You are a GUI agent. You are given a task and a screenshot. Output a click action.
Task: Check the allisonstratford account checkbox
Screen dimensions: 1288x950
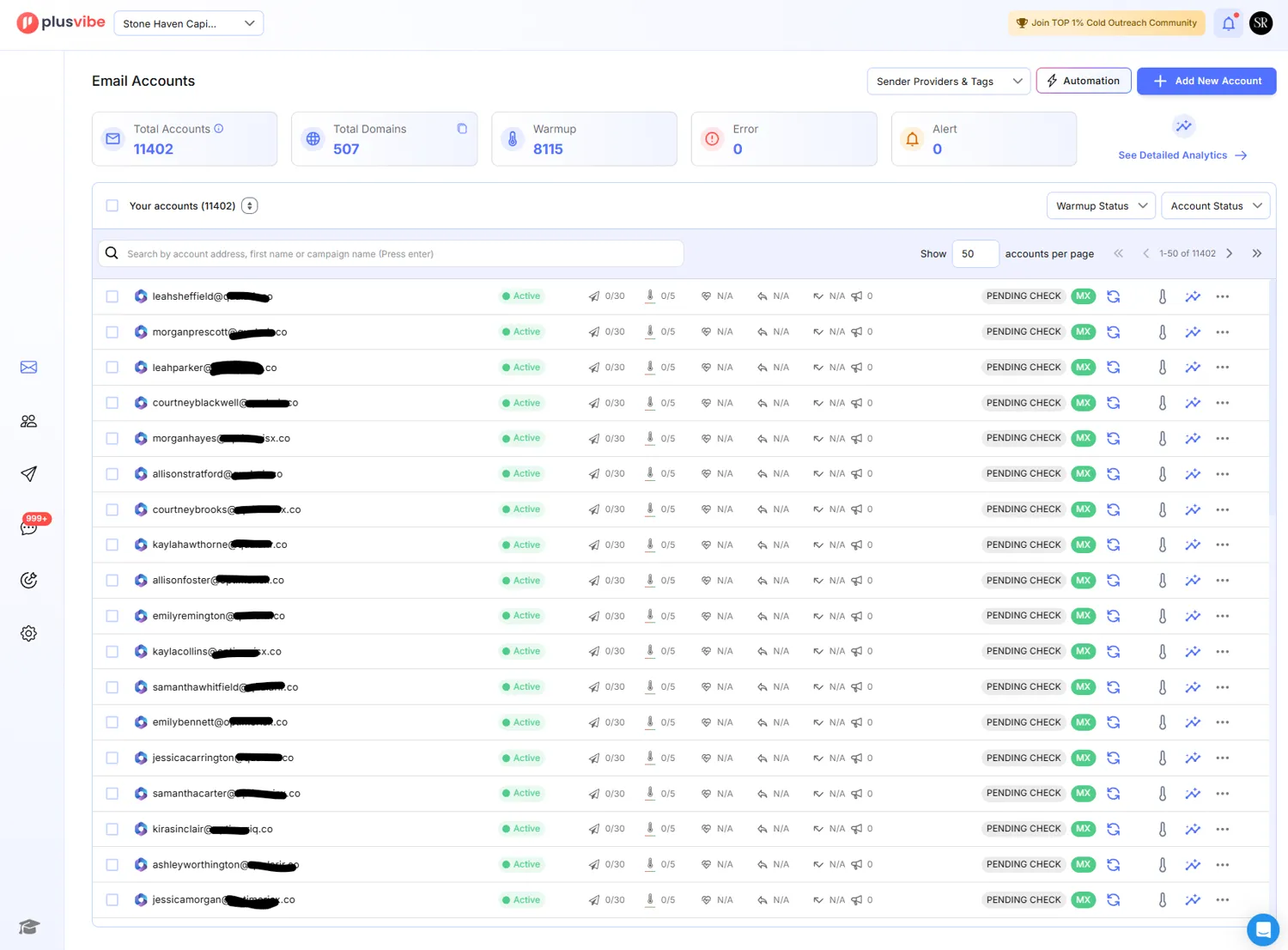coord(112,474)
